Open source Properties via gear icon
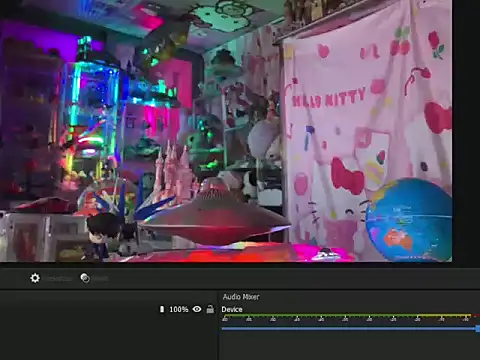Screen dimensions: 480x360 point(35,278)
